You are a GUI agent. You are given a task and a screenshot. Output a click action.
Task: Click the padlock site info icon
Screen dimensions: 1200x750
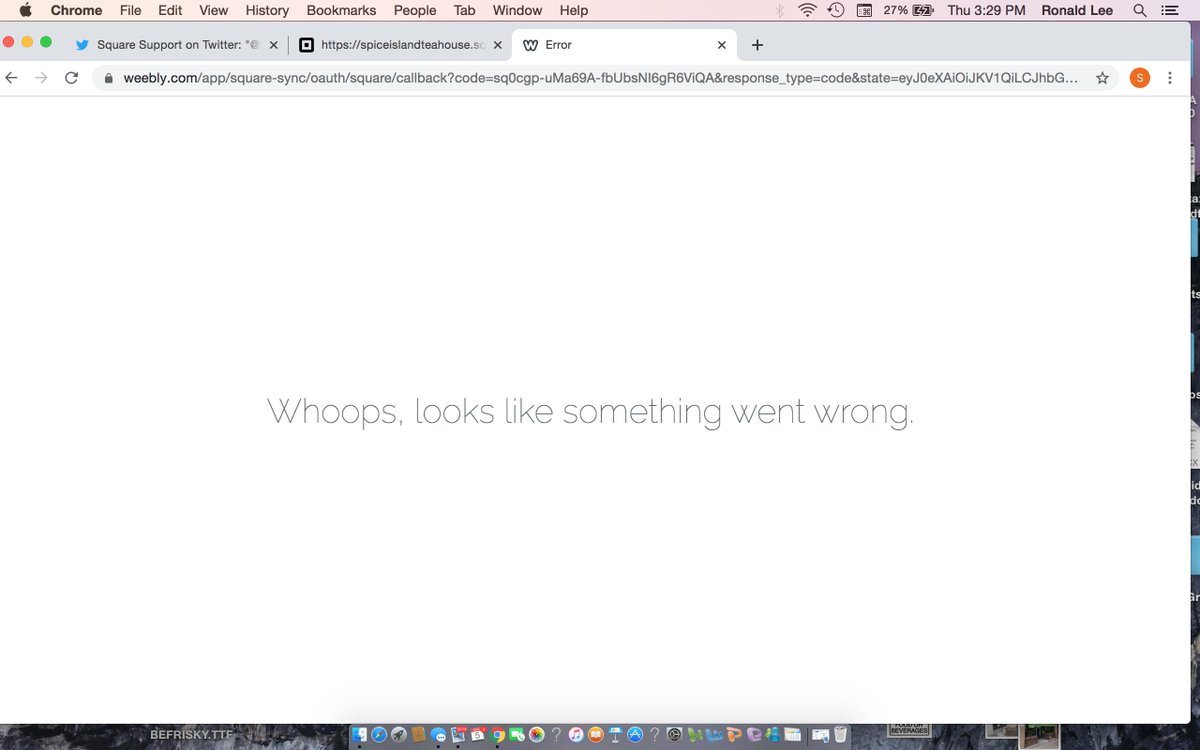[108, 78]
